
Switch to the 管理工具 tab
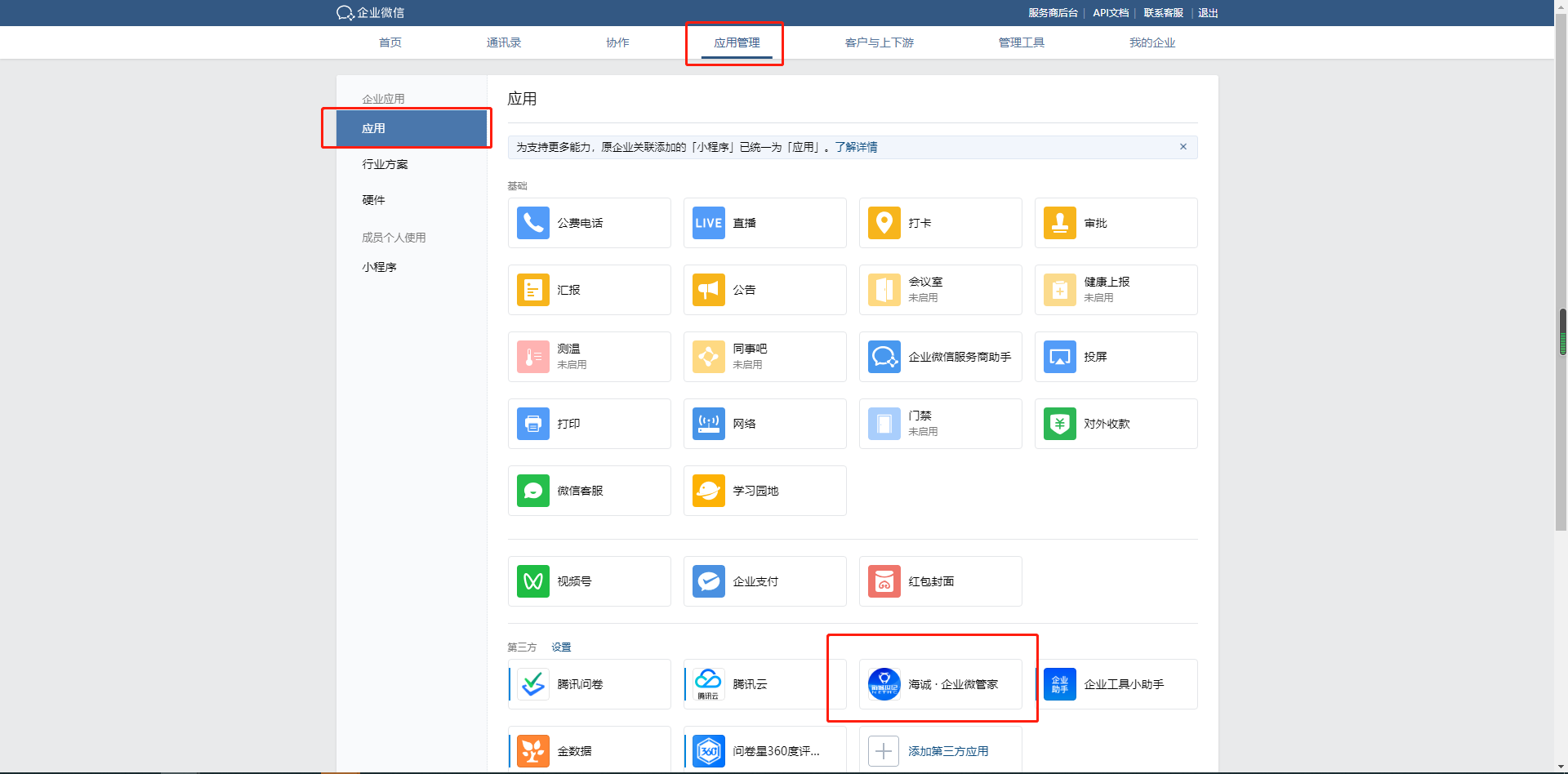(x=1022, y=42)
